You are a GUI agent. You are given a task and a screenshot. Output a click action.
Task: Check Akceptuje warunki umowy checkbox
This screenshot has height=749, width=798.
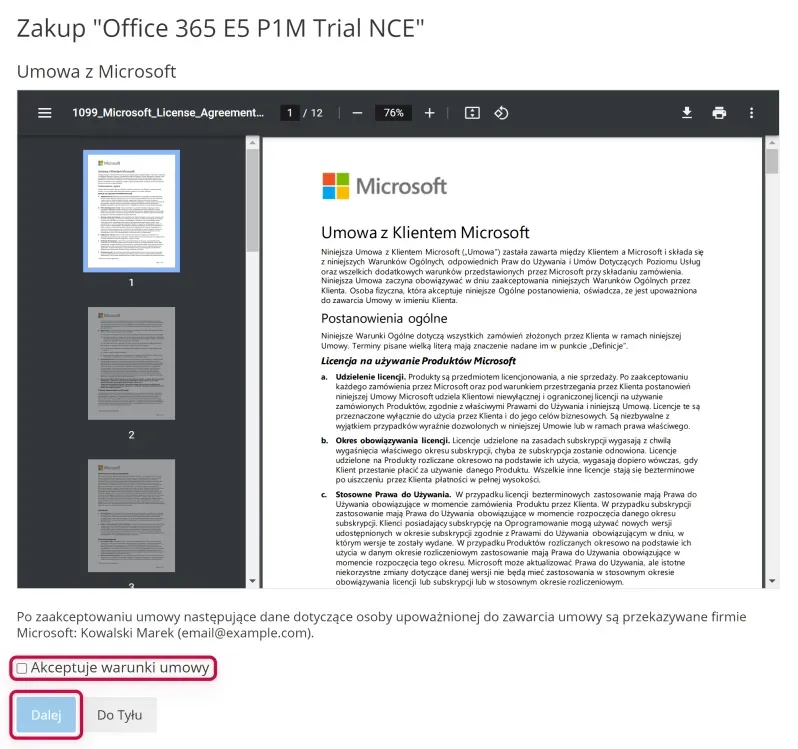point(22,668)
